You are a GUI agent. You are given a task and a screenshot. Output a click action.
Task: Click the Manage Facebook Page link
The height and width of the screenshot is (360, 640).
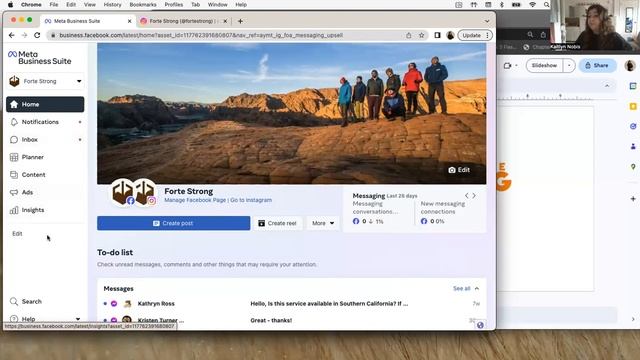click(x=195, y=200)
